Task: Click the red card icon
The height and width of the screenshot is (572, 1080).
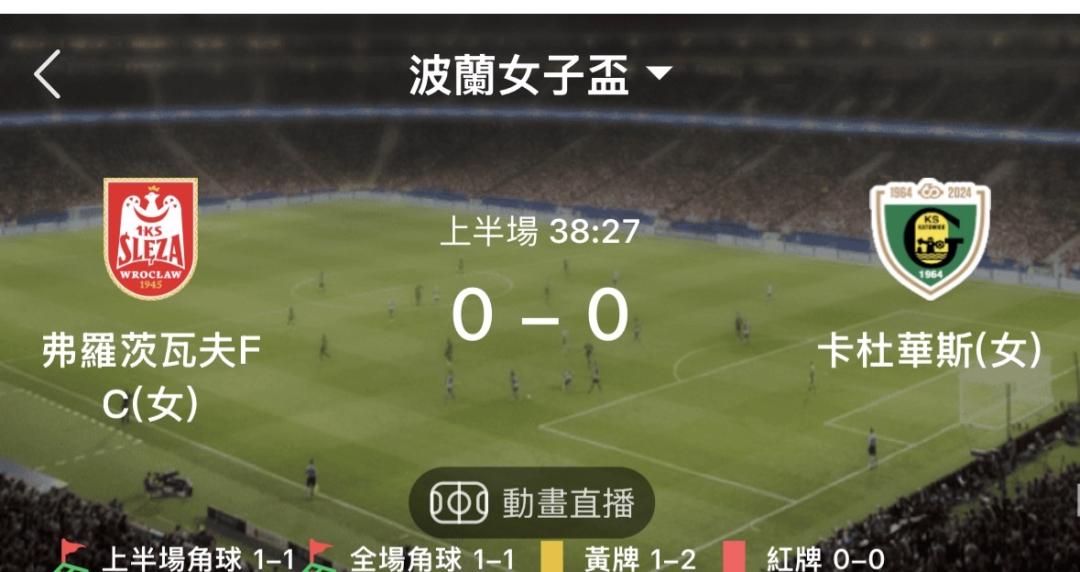Action: (736, 558)
